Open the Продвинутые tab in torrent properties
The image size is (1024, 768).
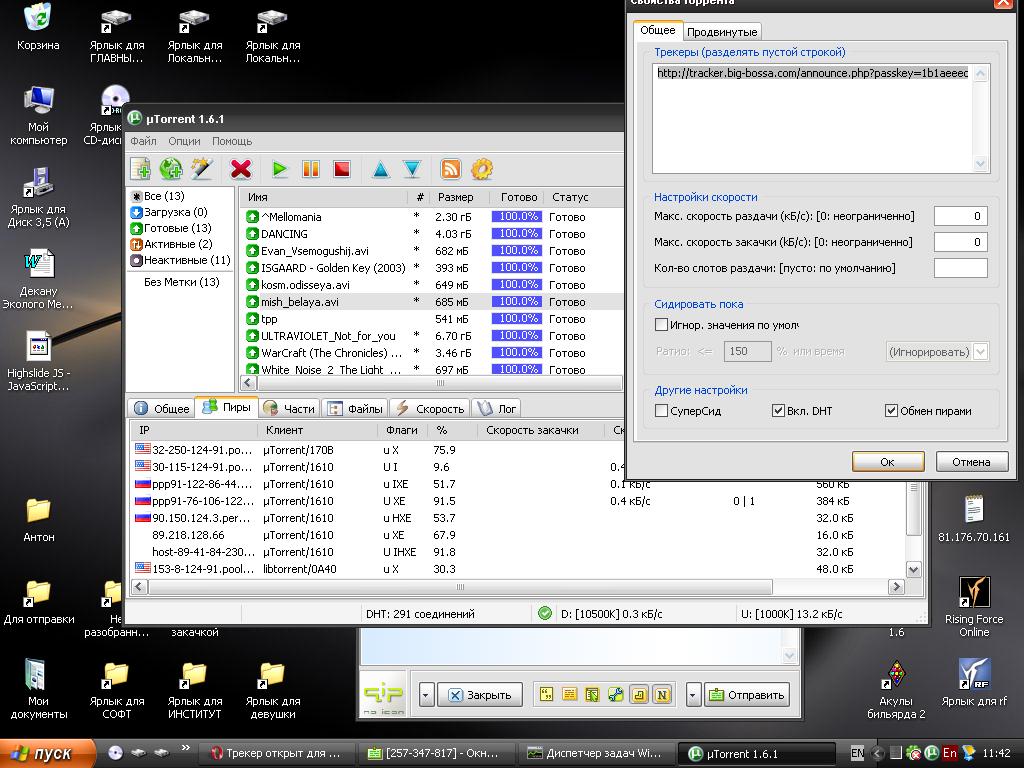coord(722,32)
